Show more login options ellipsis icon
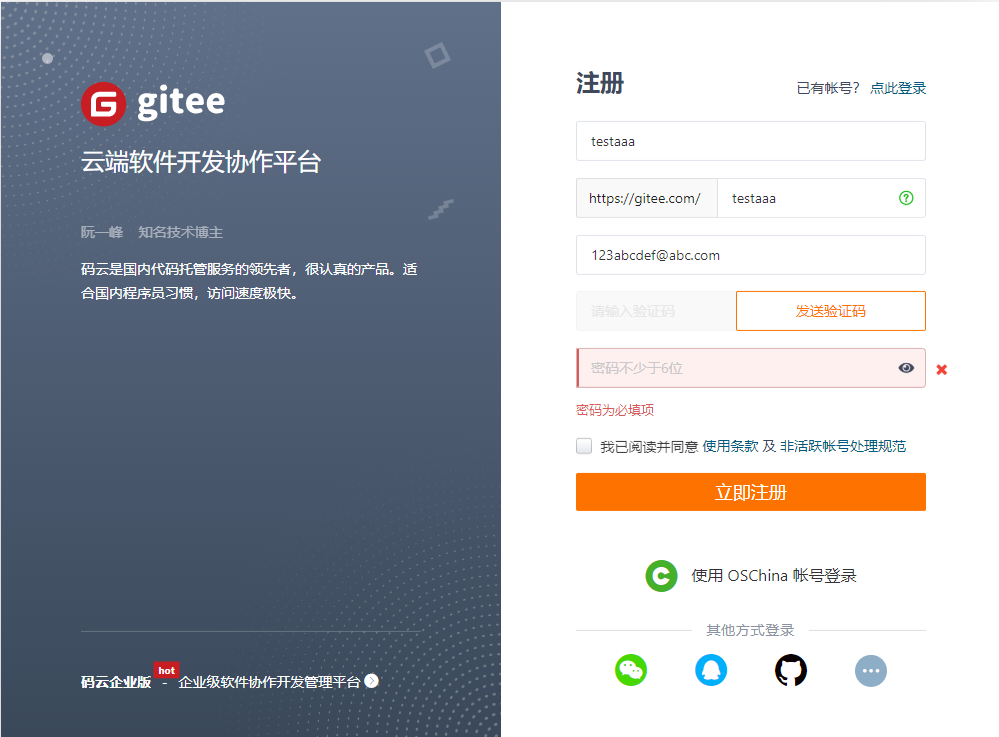Viewport: 999px width, 737px height. (870, 671)
